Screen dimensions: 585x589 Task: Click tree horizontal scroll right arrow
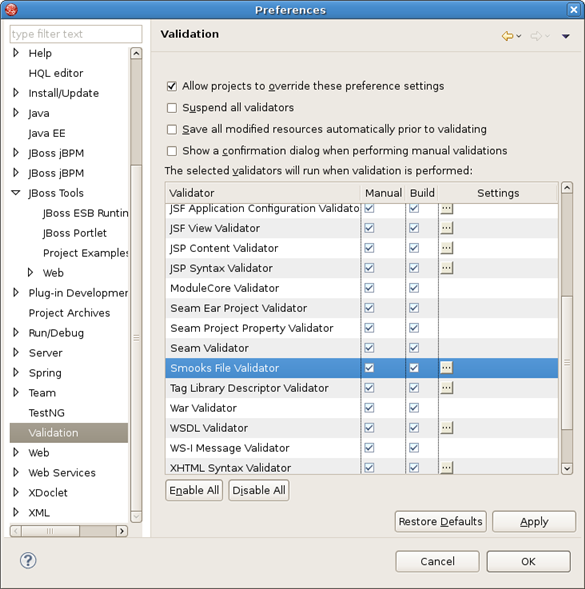122,531
